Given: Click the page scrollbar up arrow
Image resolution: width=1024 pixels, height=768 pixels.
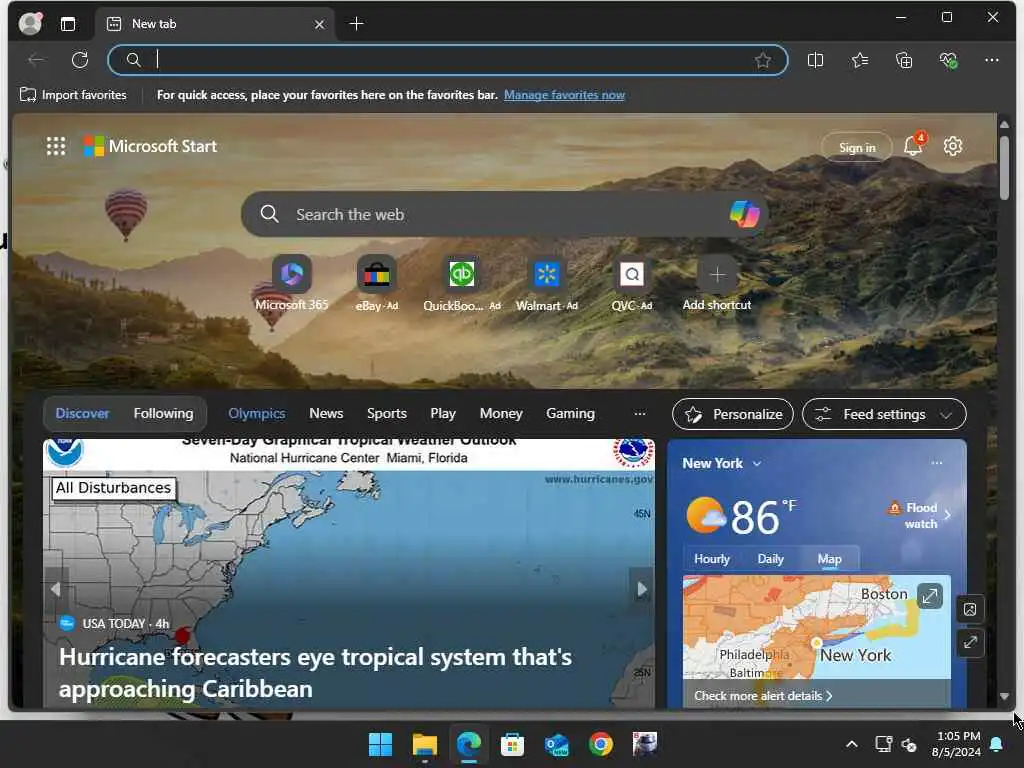Looking at the screenshot, I should 1004,124.
